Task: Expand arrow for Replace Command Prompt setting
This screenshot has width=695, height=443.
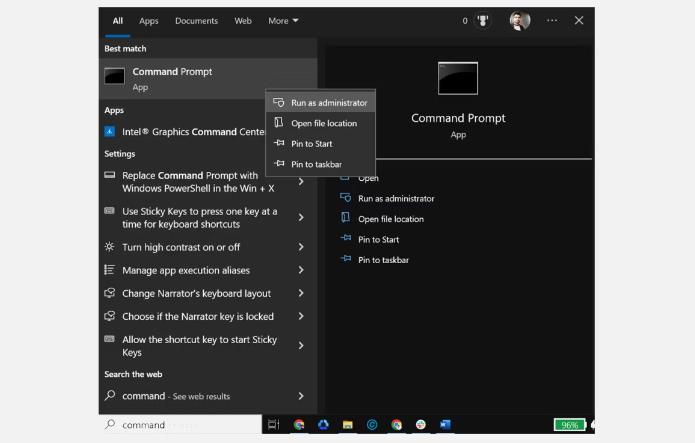Action: (x=301, y=181)
